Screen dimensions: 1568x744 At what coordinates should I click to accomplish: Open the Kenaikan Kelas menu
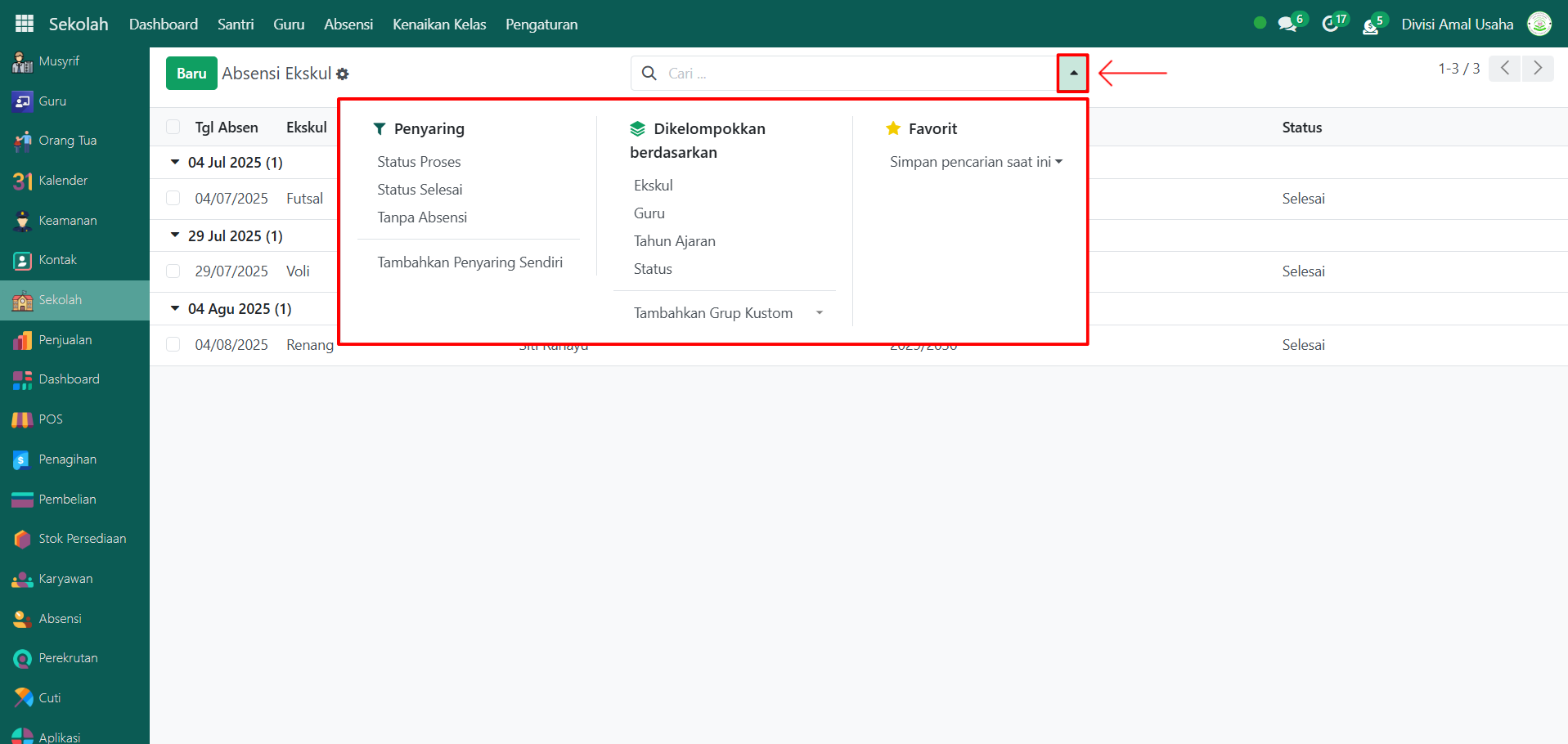tap(439, 24)
